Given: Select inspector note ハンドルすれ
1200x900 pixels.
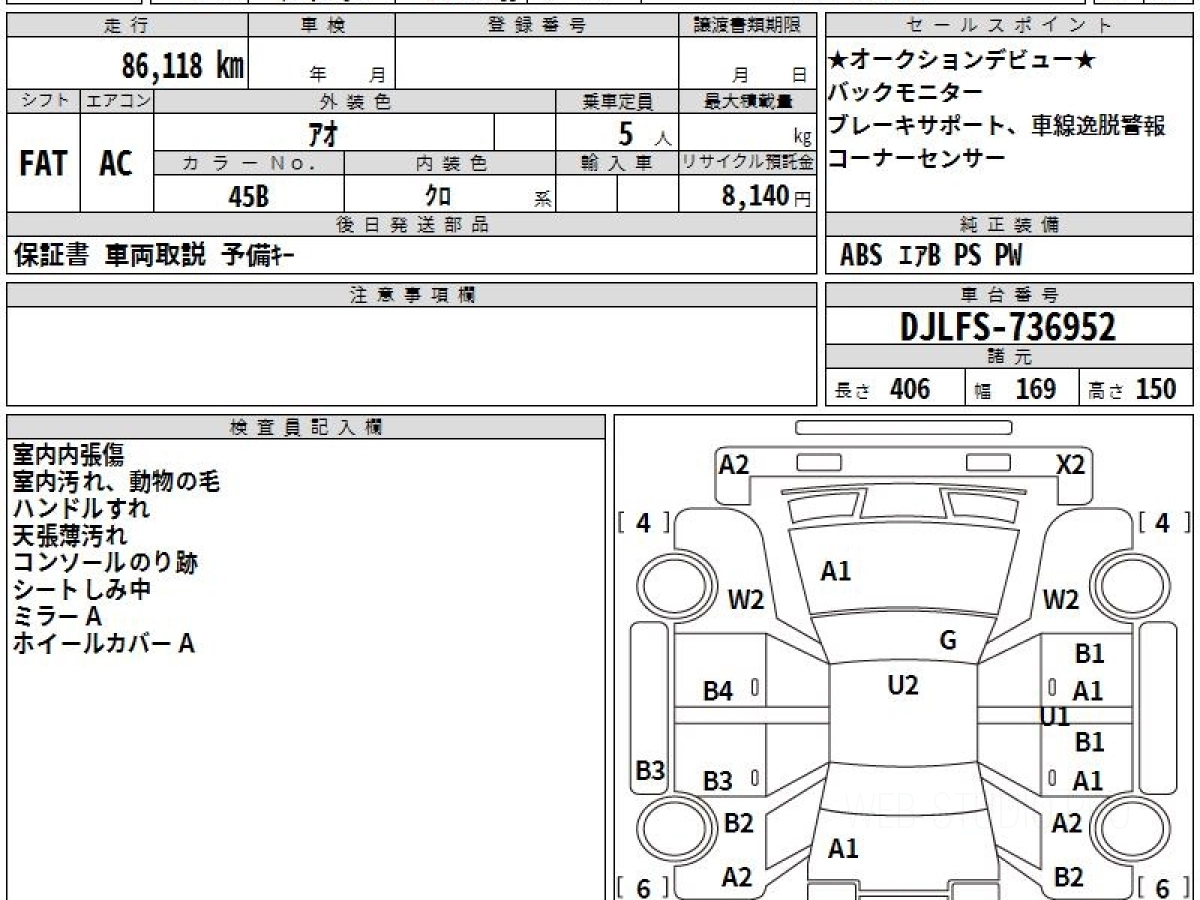Looking at the screenshot, I should (81, 508).
